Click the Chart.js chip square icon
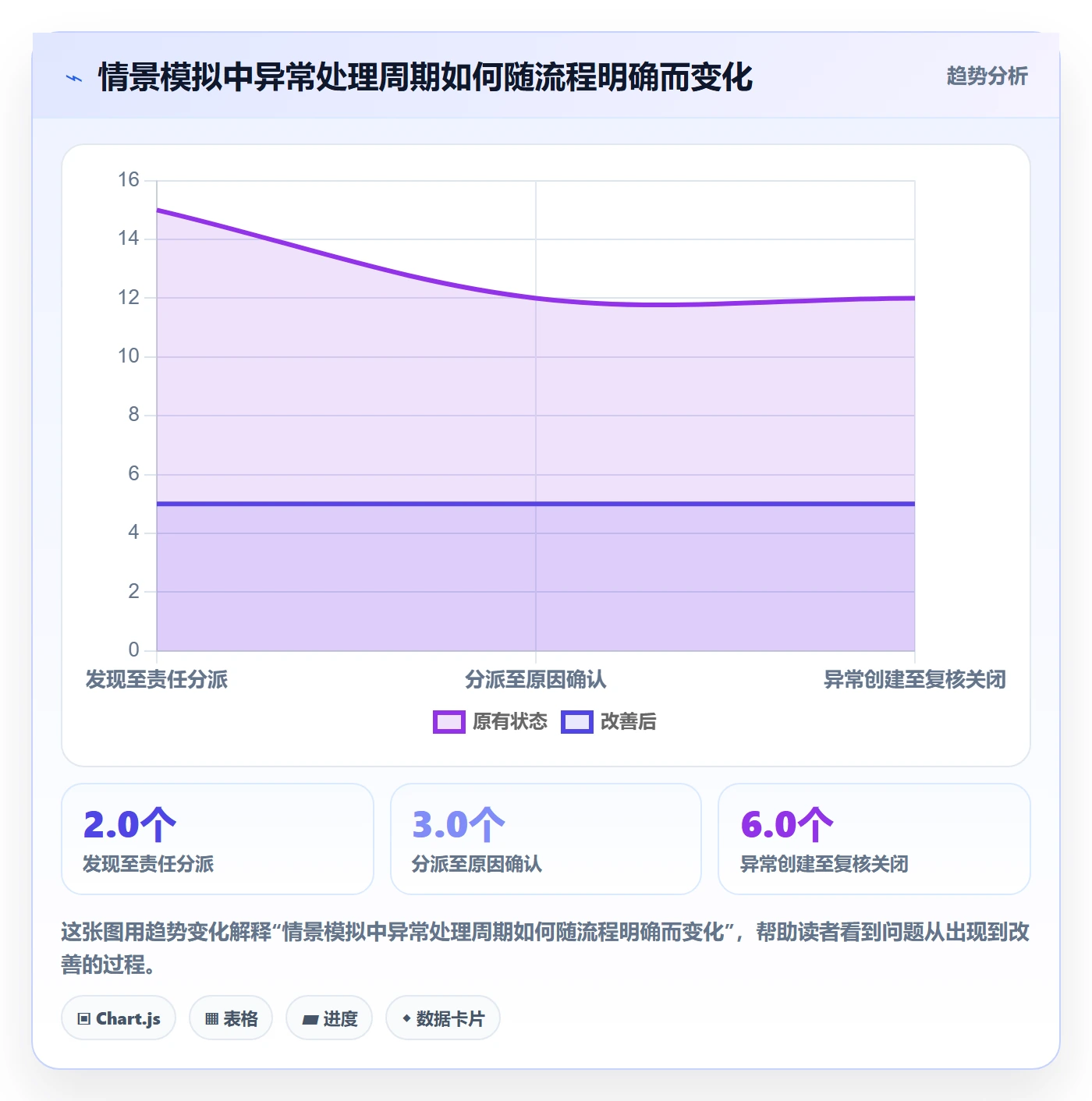This screenshot has width=1092, height=1101. point(84,1018)
